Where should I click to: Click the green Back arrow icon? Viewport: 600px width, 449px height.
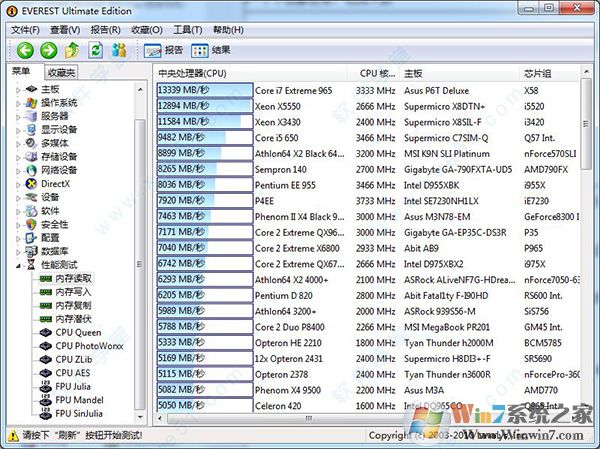pyautogui.click(x=25, y=50)
